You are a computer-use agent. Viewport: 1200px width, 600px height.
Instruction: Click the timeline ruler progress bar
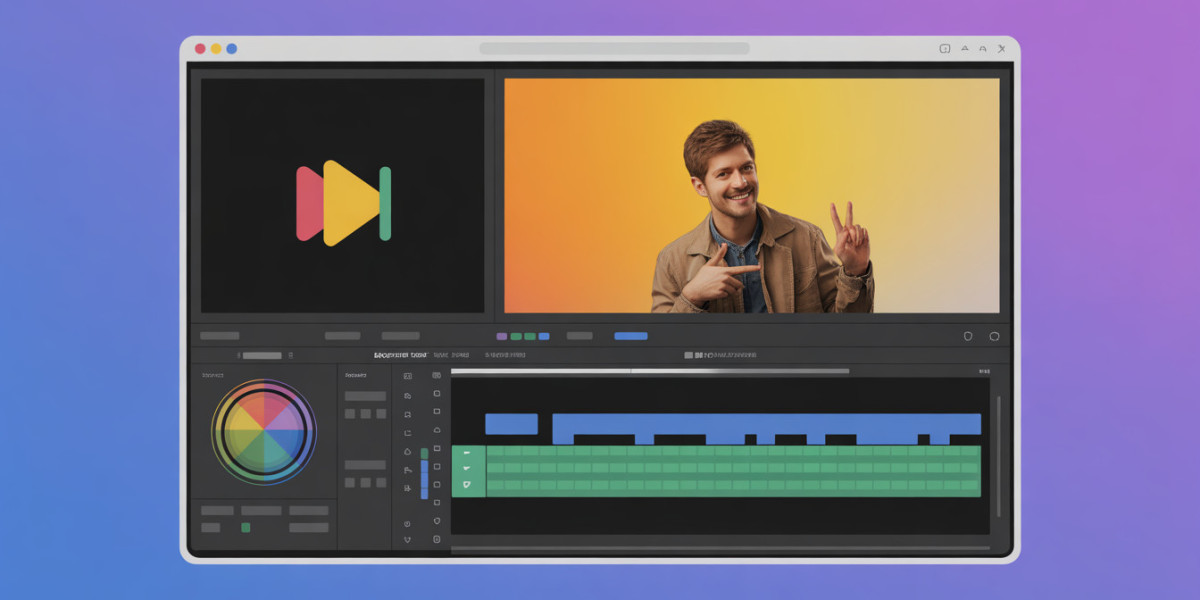(x=650, y=371)
